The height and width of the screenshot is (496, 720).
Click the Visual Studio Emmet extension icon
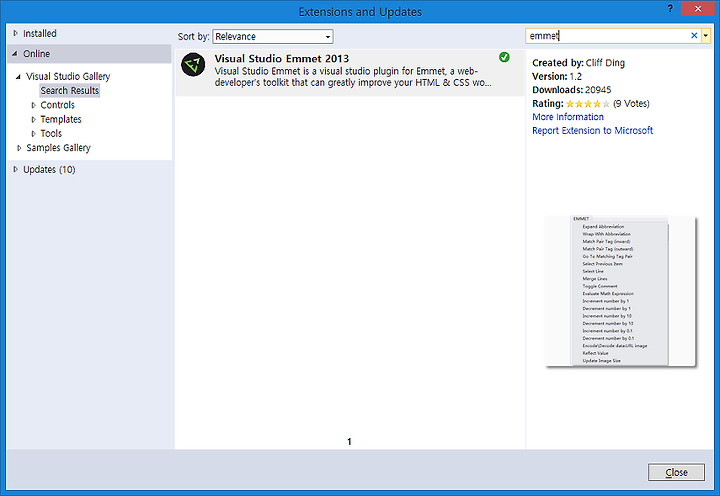coord(193,65)
